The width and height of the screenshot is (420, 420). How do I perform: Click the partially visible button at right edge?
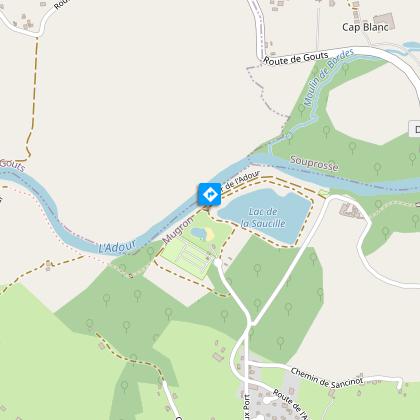pos(414,129)
